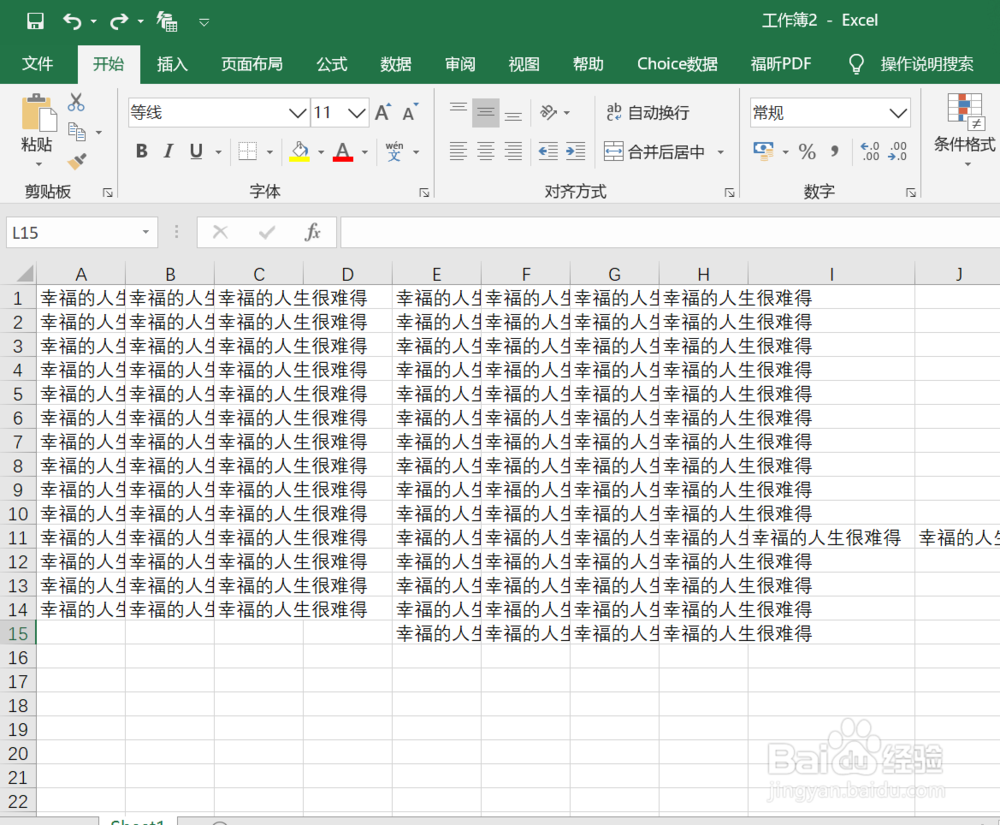Click the Undo arrow icon
Screen dimensions: 1000x825
click(71, 22)
